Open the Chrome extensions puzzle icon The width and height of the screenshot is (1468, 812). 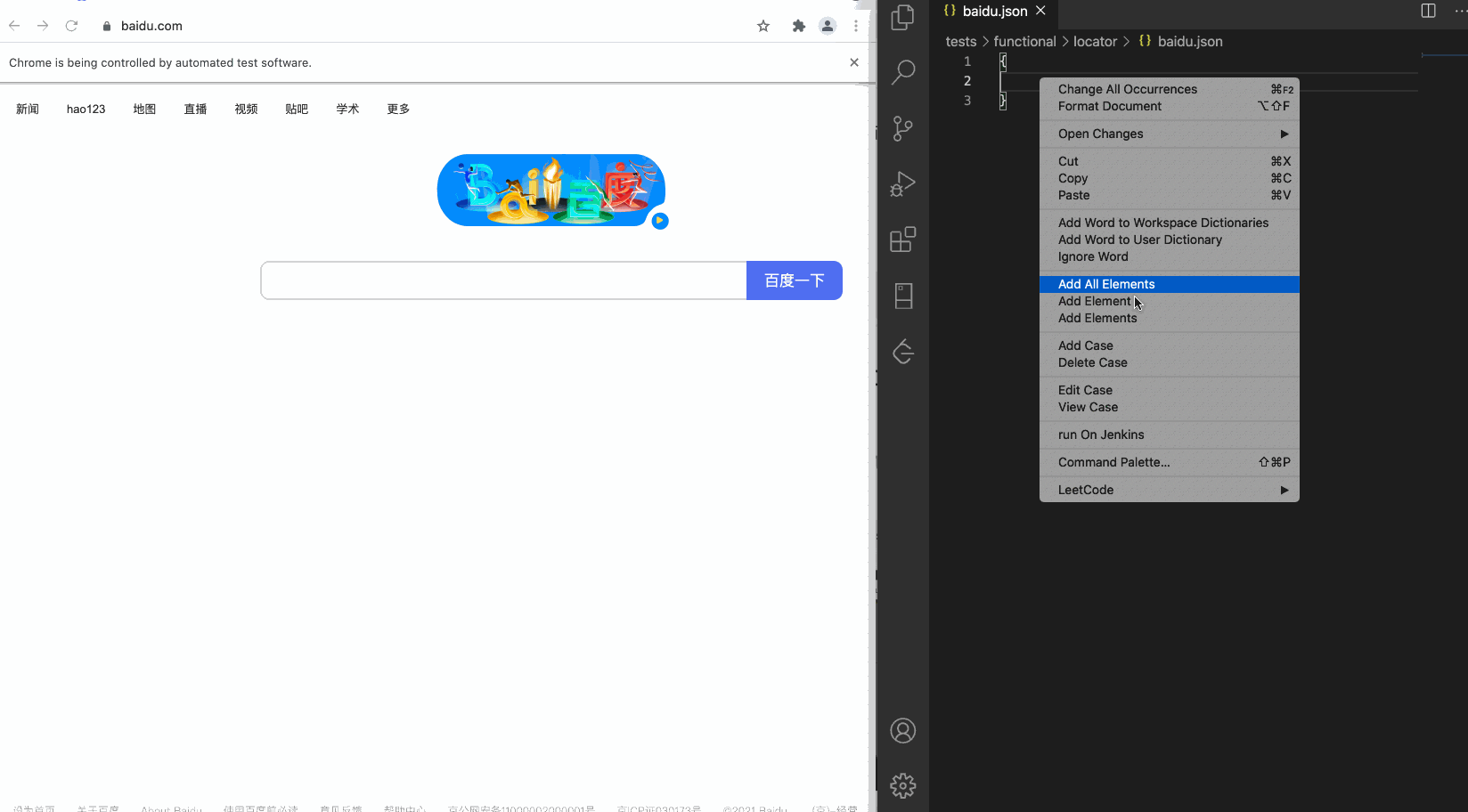tap(799, 26)
